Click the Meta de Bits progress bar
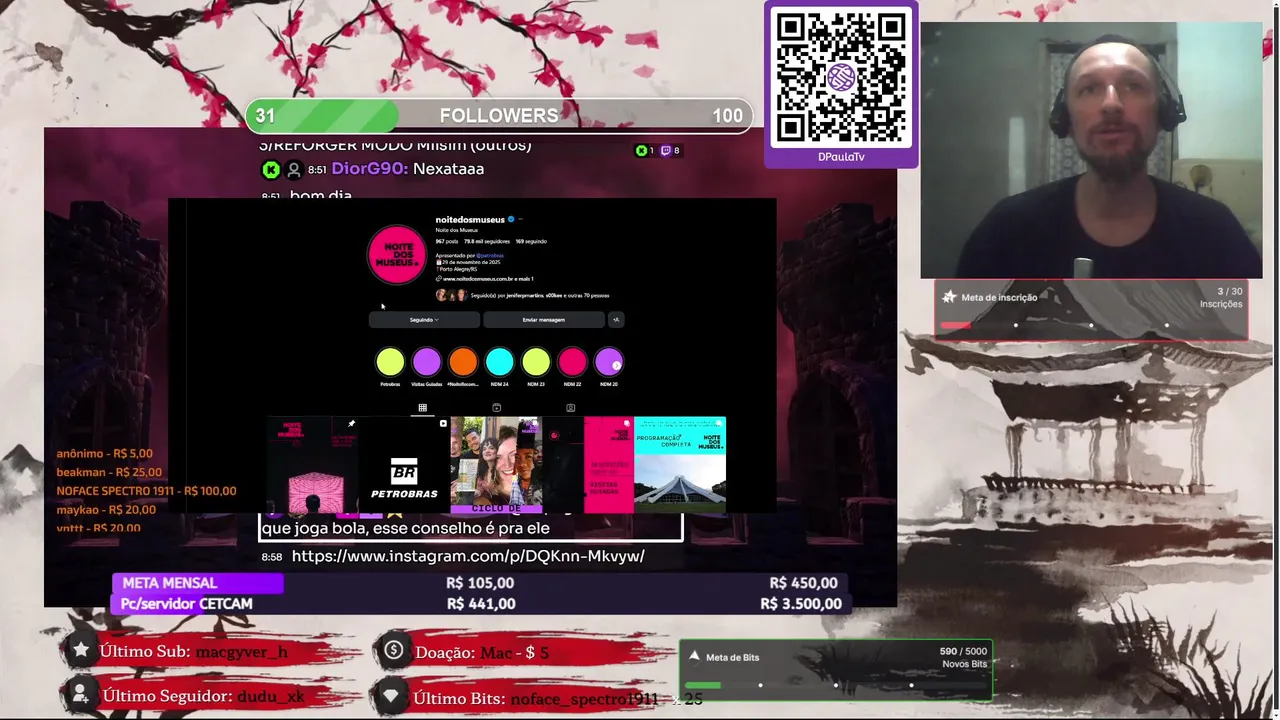Screen dimensions: 1280x720 836,685
